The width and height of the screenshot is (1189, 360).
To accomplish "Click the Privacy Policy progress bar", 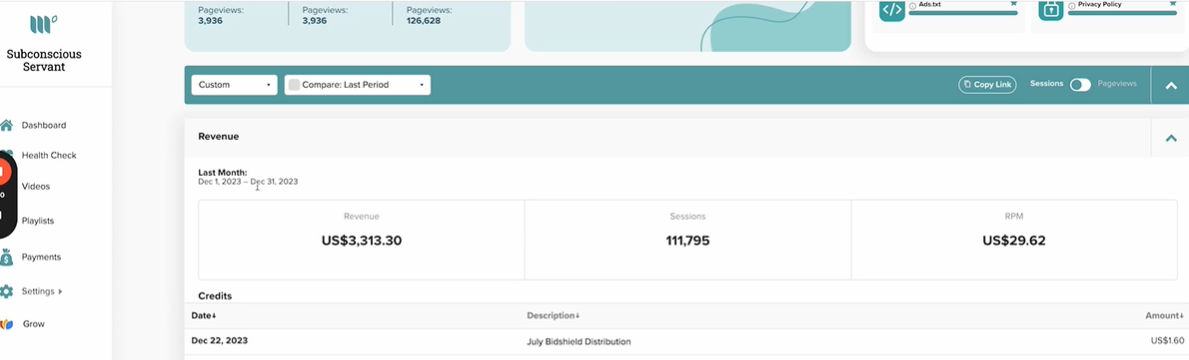I will coord(1122,13).
